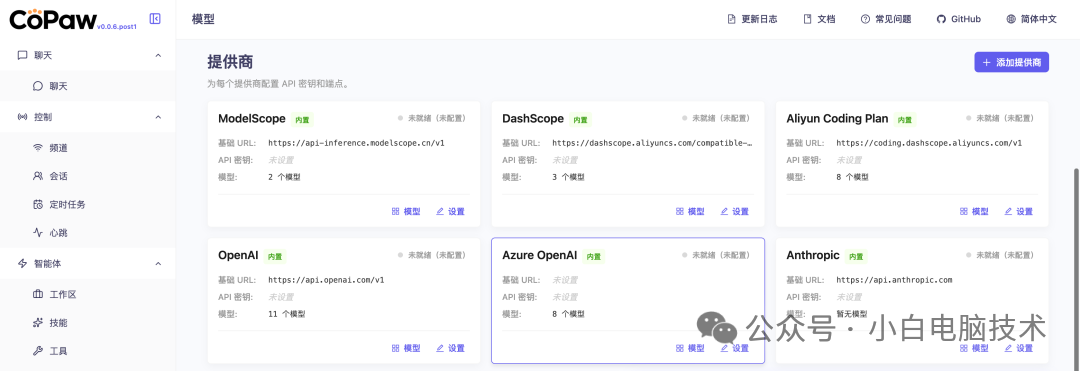This screenshot has height=371, width=1080.
Task: Collapse the sidebar with the panel icon
Action: [155, 19]
